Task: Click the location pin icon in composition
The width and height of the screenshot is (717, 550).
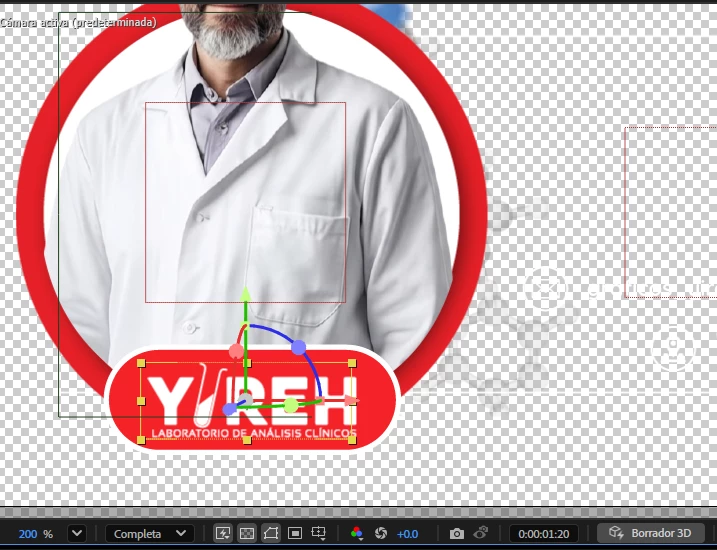Action: click(673, 347)
